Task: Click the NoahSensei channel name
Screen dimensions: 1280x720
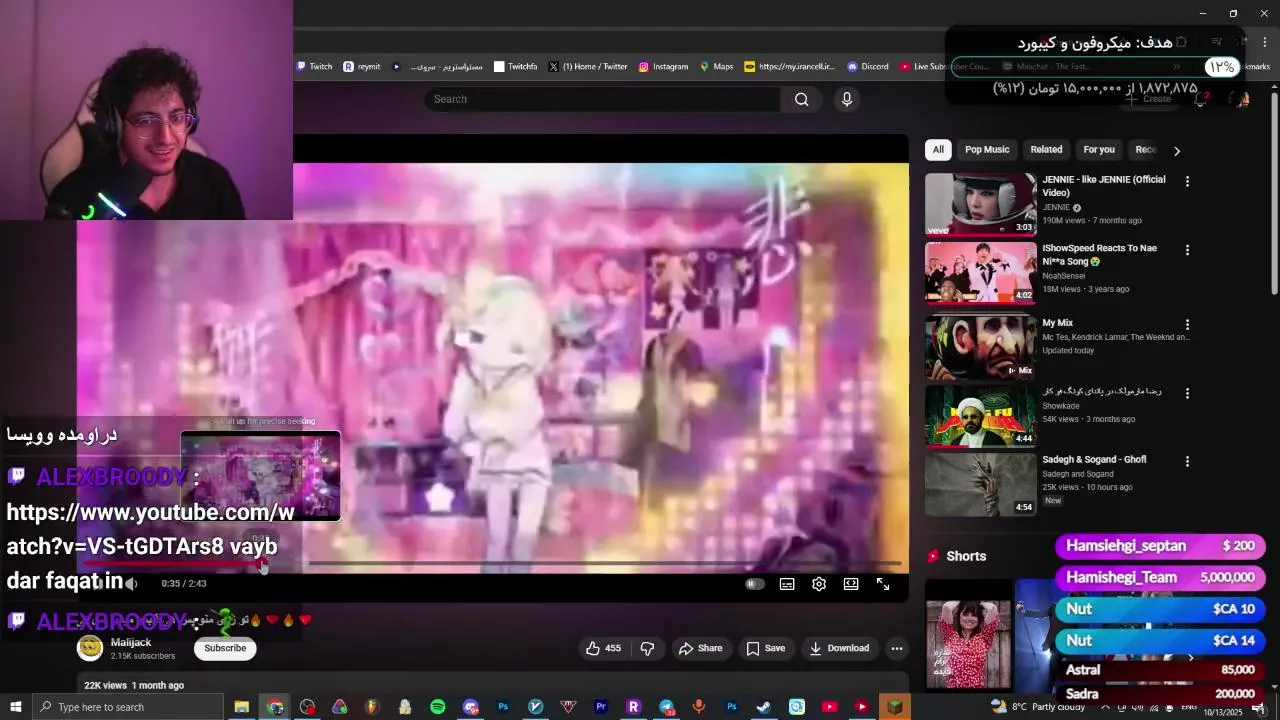Action: tap(1063, 276)
